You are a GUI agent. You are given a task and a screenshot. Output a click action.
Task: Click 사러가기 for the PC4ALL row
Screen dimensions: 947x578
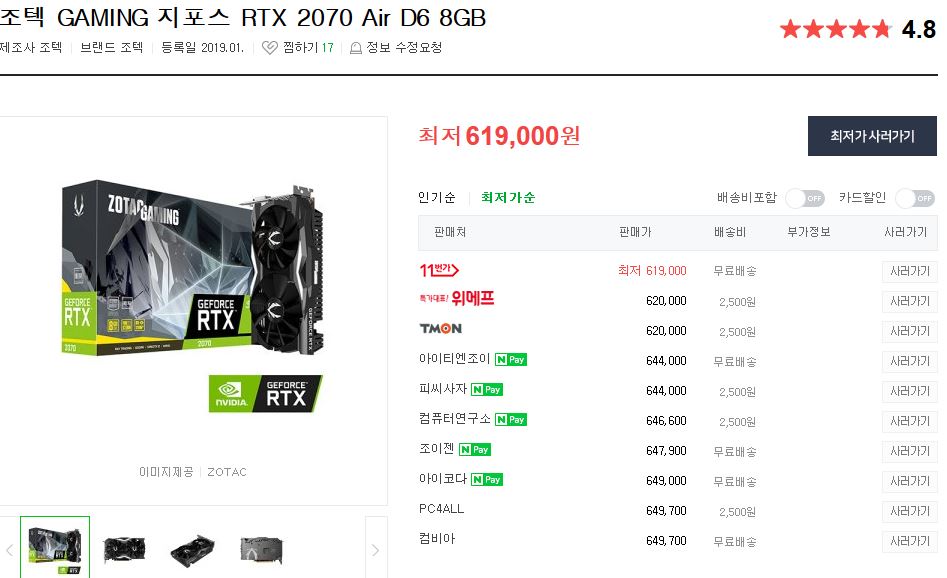click(x=910, y=512)
